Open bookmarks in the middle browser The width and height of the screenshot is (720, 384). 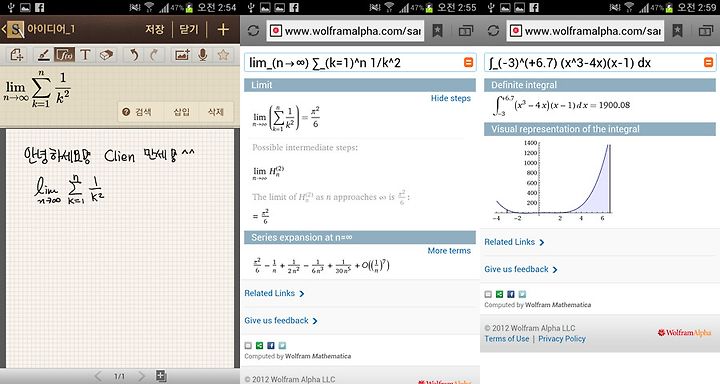[x=438, y=31]
